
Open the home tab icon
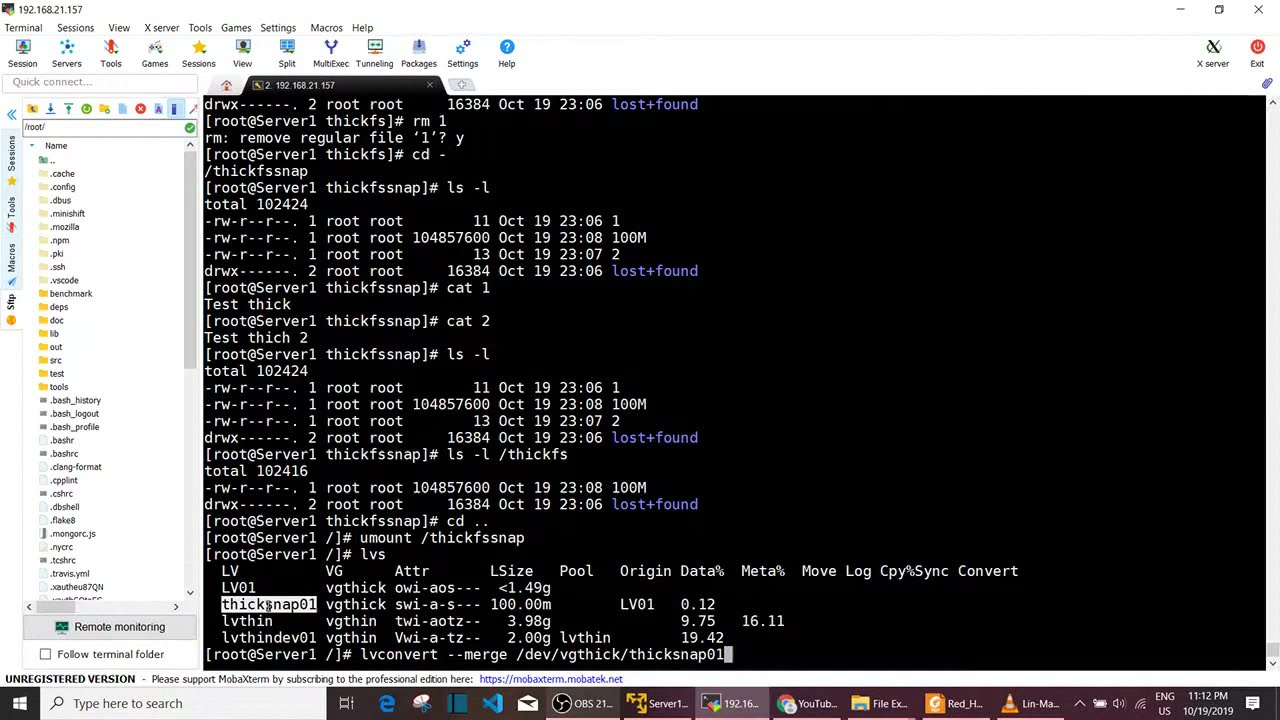coord(226,85)
